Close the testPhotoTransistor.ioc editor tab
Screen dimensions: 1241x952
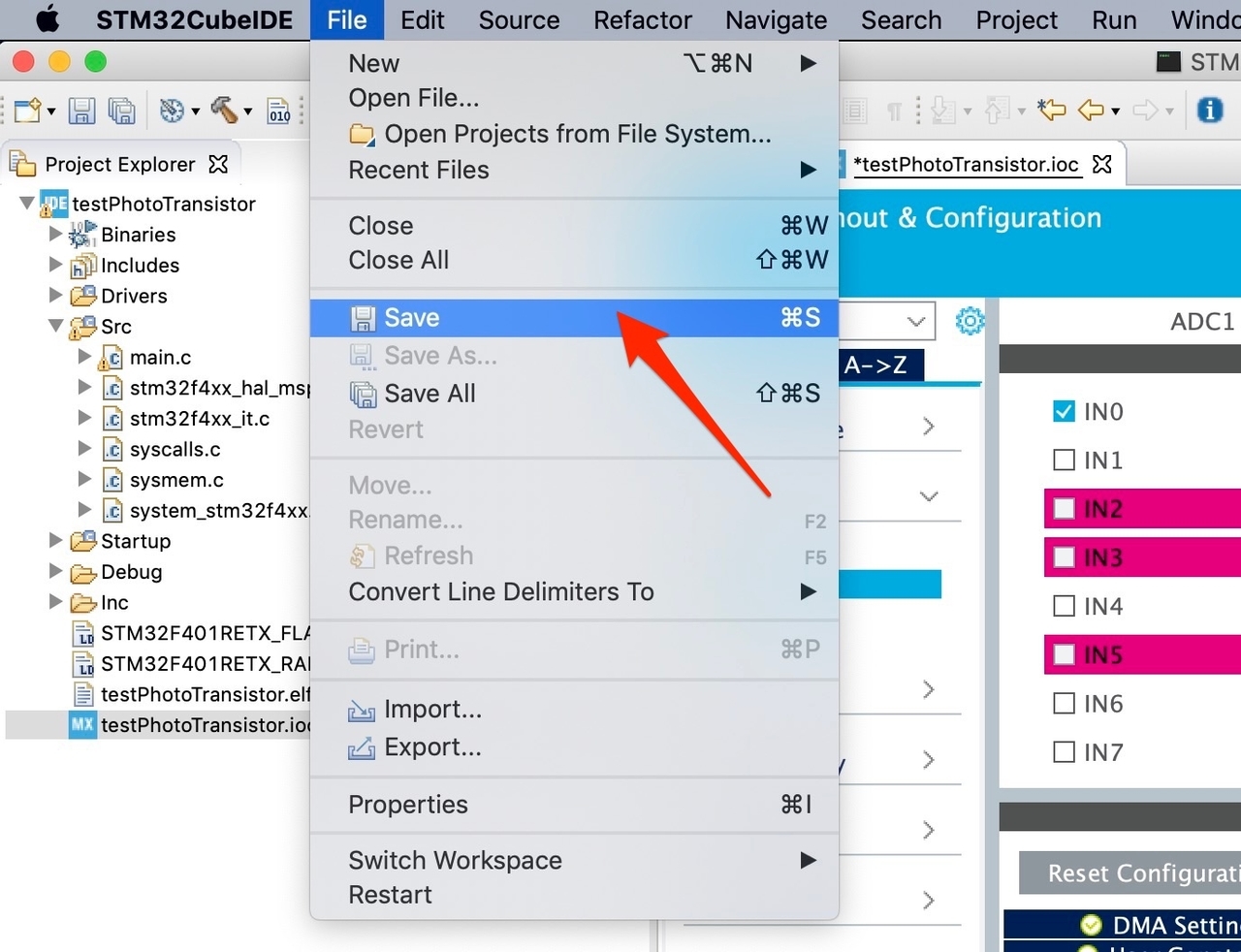pyautogui.click(x=1102, y=164)
